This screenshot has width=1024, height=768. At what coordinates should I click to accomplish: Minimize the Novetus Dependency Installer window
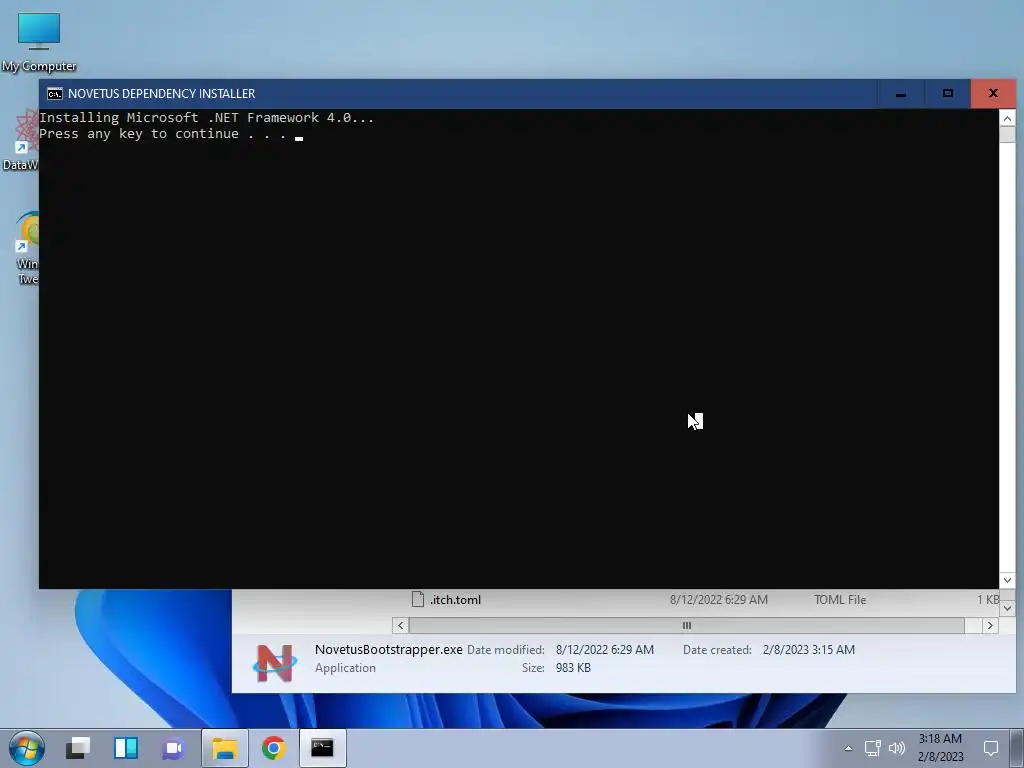[901, 94]
